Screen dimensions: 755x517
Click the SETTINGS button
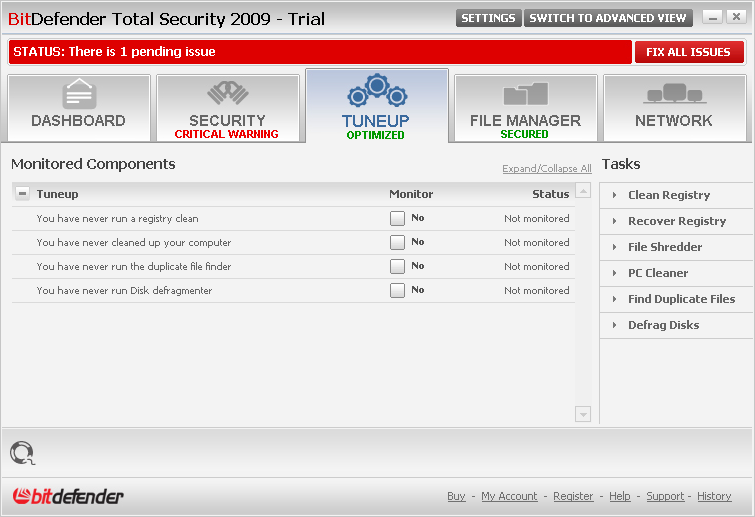(488, 18)
